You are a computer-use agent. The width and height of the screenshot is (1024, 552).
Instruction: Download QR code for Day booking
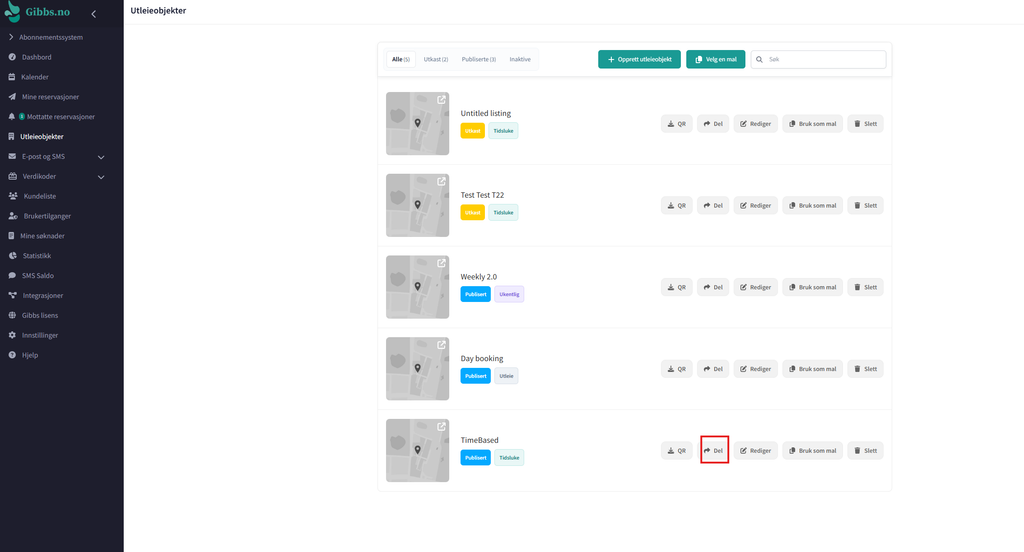[677, 369]
